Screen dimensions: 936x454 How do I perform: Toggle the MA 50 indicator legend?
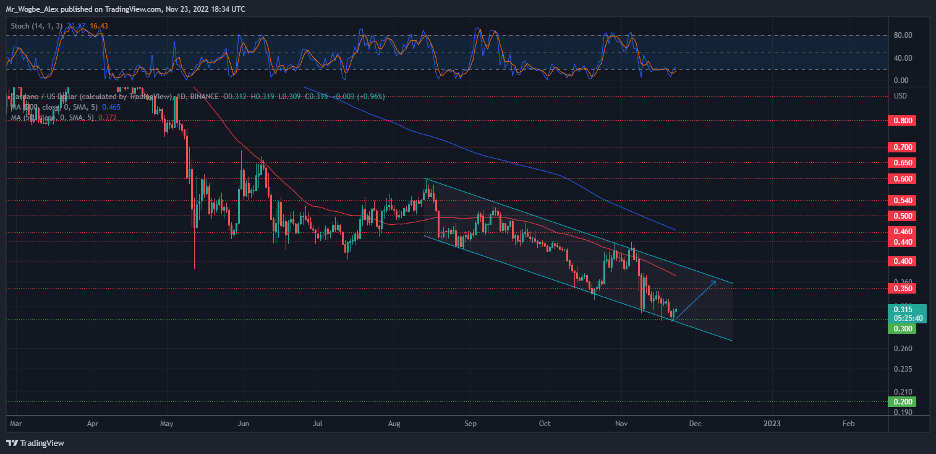60,117
